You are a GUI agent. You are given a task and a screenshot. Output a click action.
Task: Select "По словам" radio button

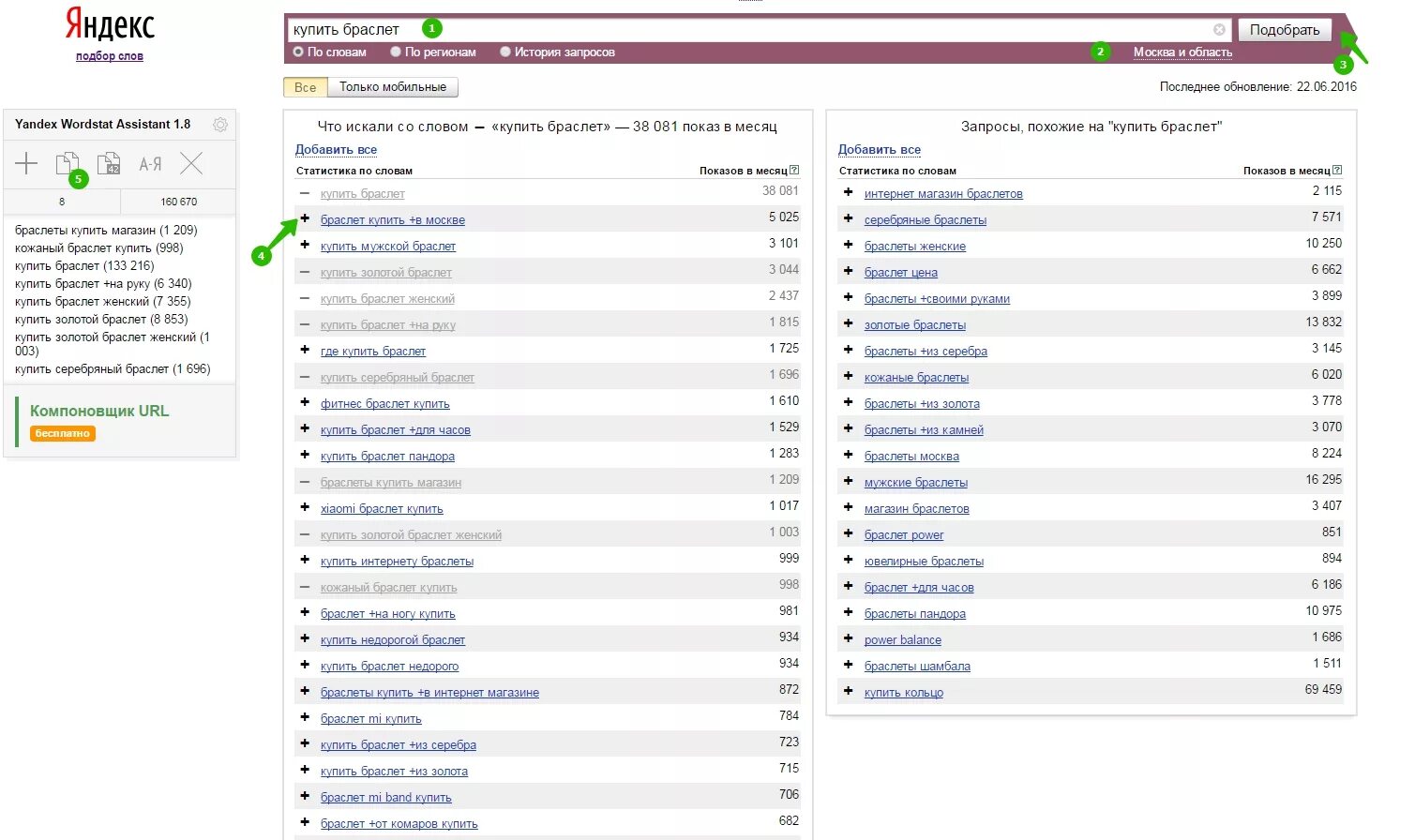[x=298, y=52]
